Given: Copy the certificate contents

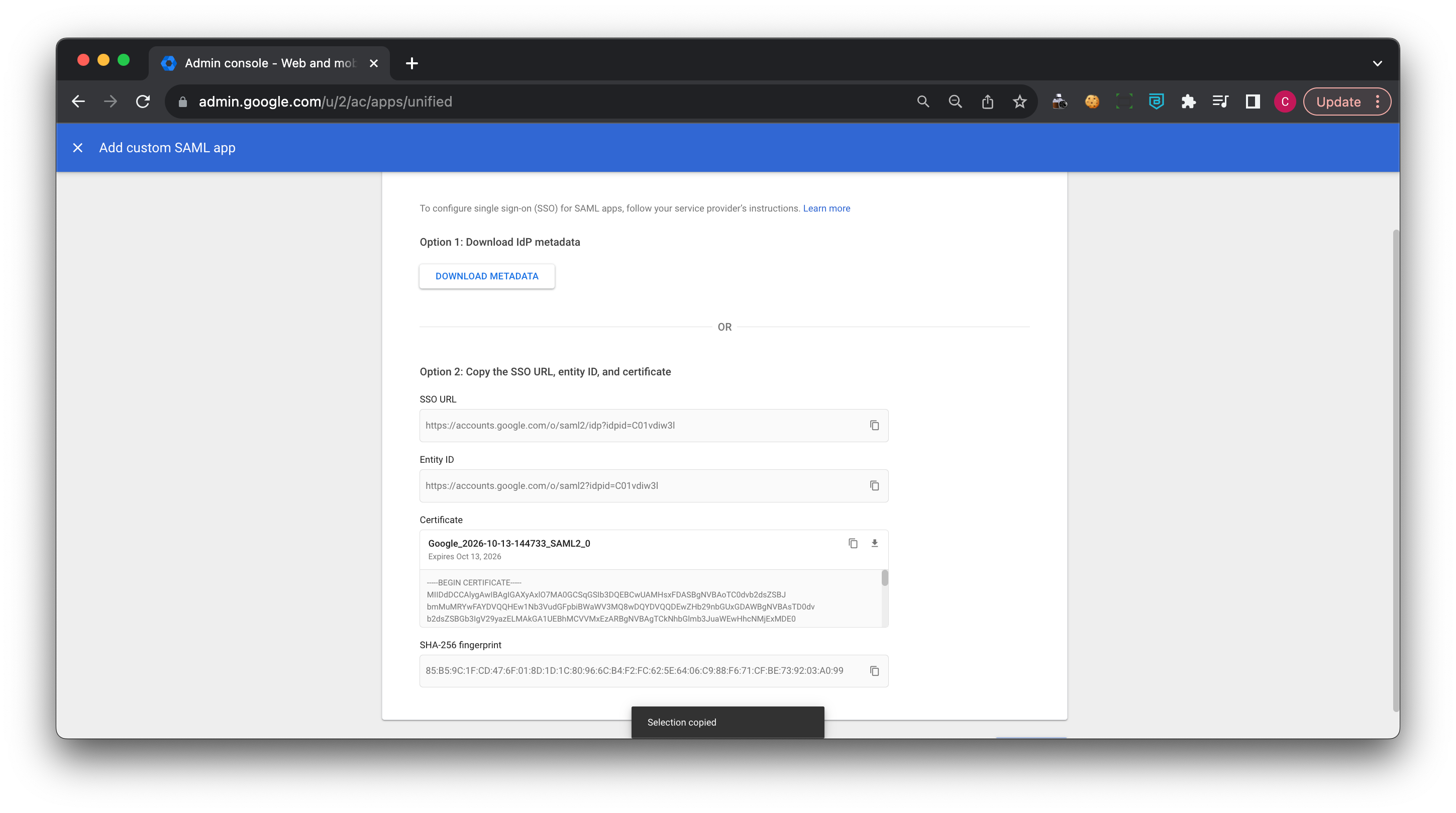Looking at the screenshot, I should click(x=853, y=543).
